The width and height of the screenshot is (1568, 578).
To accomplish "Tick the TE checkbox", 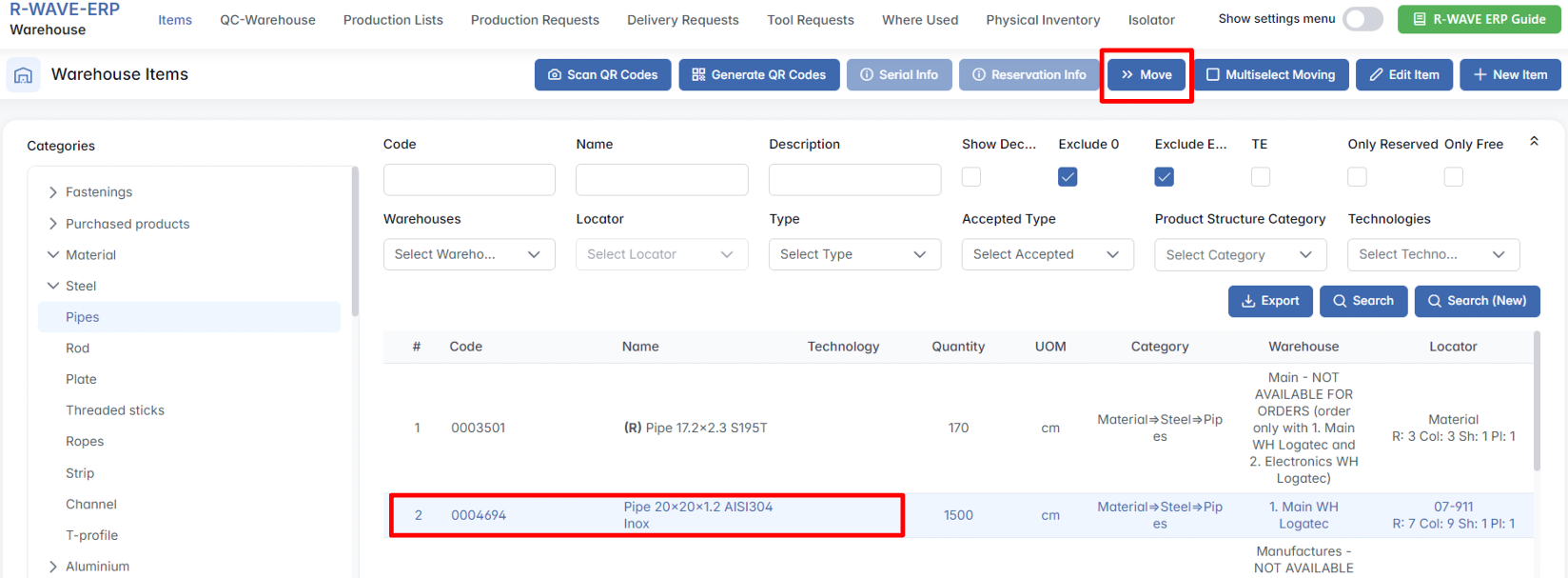I will [1261, 177].
